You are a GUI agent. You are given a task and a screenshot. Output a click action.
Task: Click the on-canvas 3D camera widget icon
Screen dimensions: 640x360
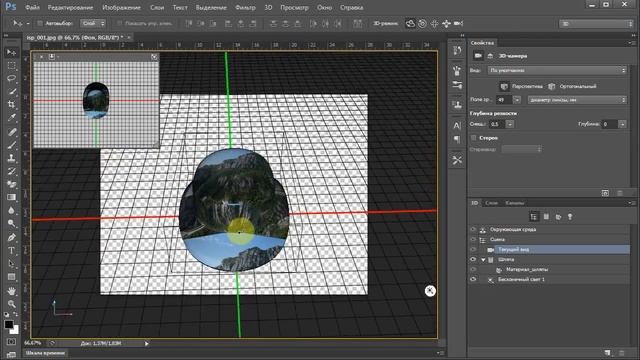(x=430, y=291)
